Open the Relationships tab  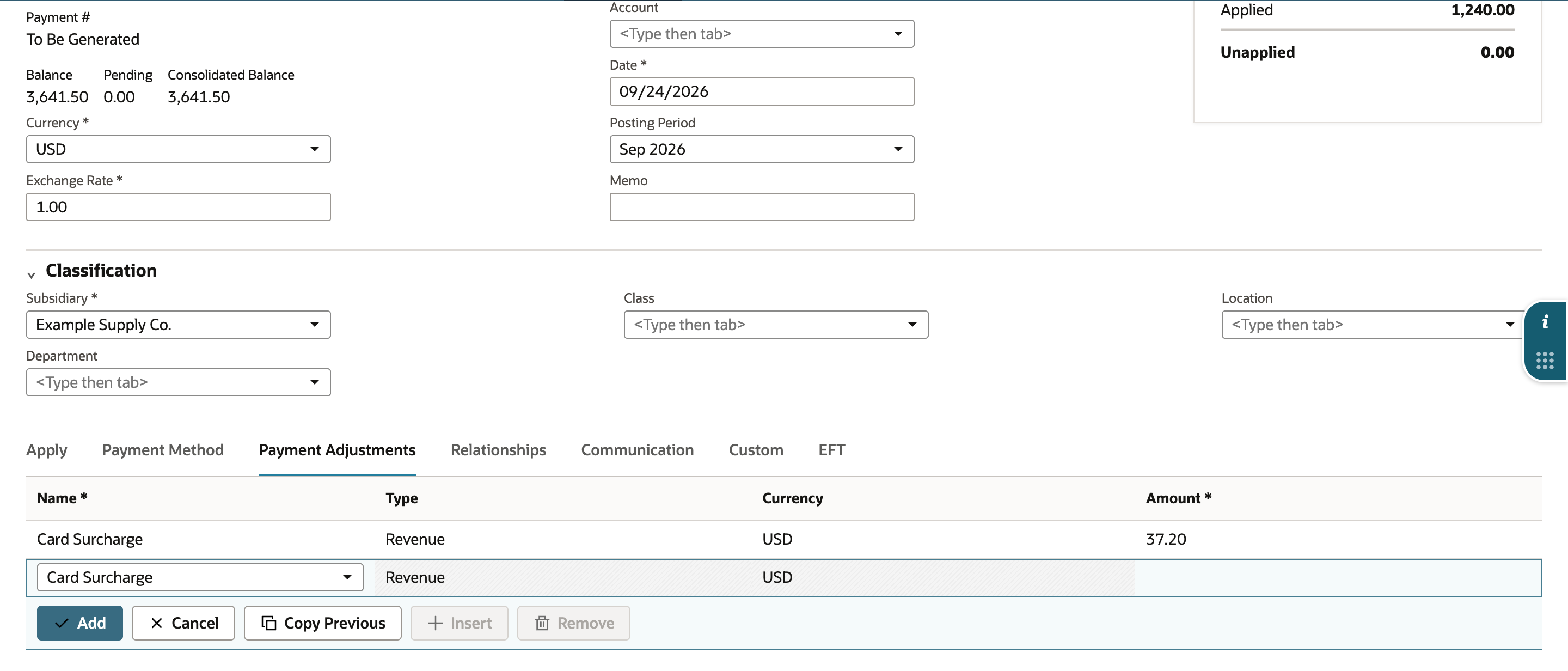tap(499, 450)
